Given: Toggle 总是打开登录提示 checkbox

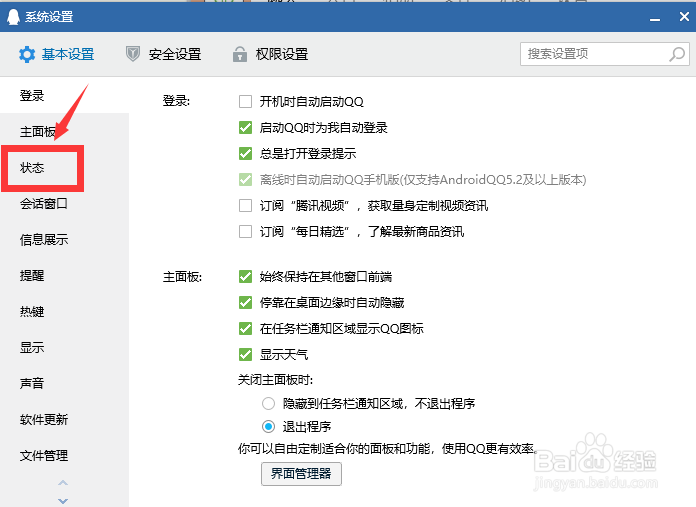Looking at the screenshot, I should coord(245,154).
